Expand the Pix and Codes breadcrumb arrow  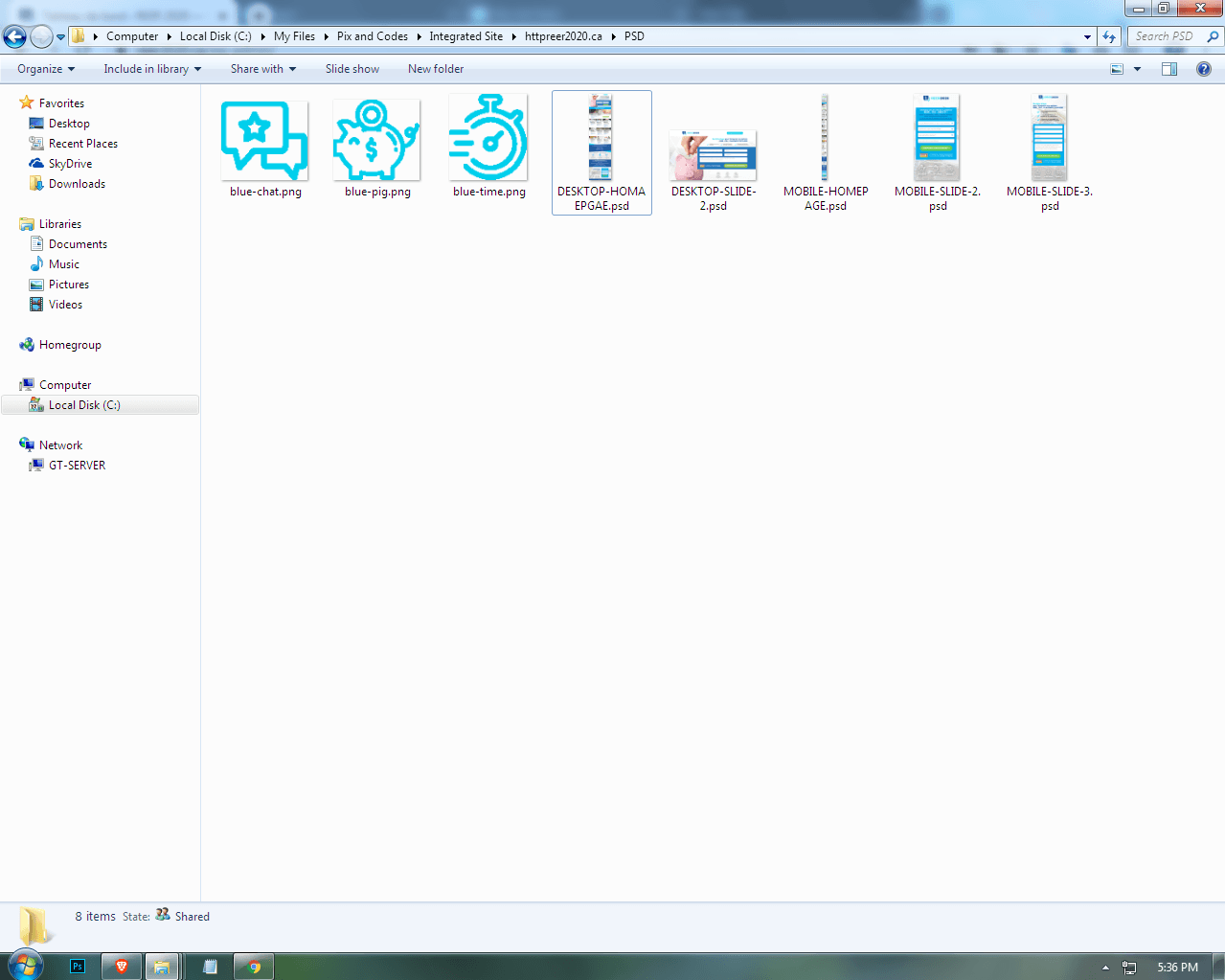(419, 36)
